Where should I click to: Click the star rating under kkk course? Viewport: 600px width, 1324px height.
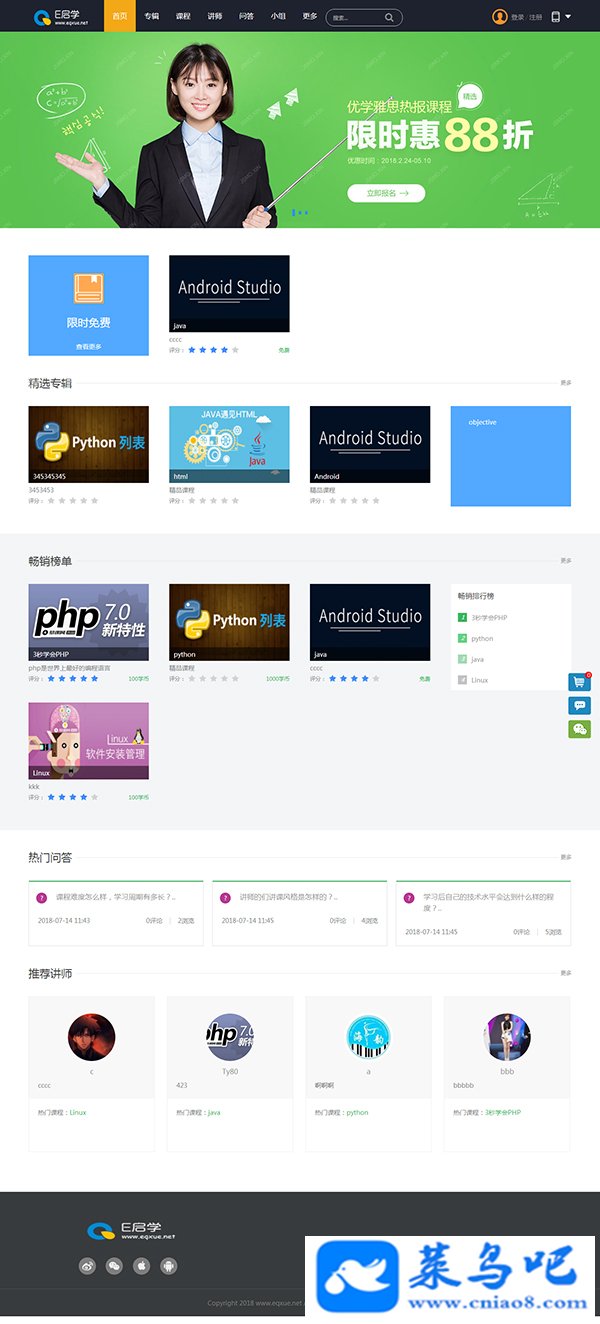[73, 797]
